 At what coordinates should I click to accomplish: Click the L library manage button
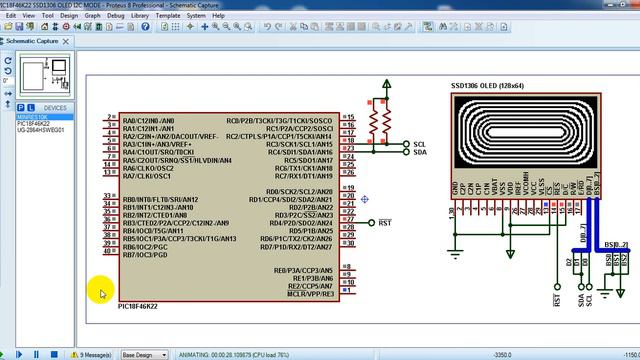click(x=31, y=108)
